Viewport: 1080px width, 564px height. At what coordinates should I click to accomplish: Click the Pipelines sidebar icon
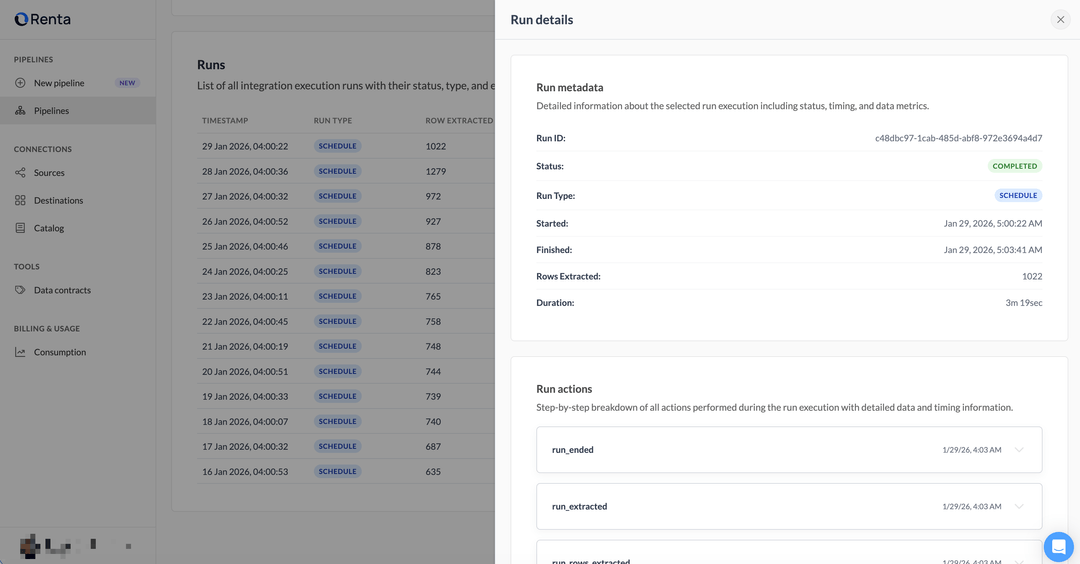coord(20,111)
